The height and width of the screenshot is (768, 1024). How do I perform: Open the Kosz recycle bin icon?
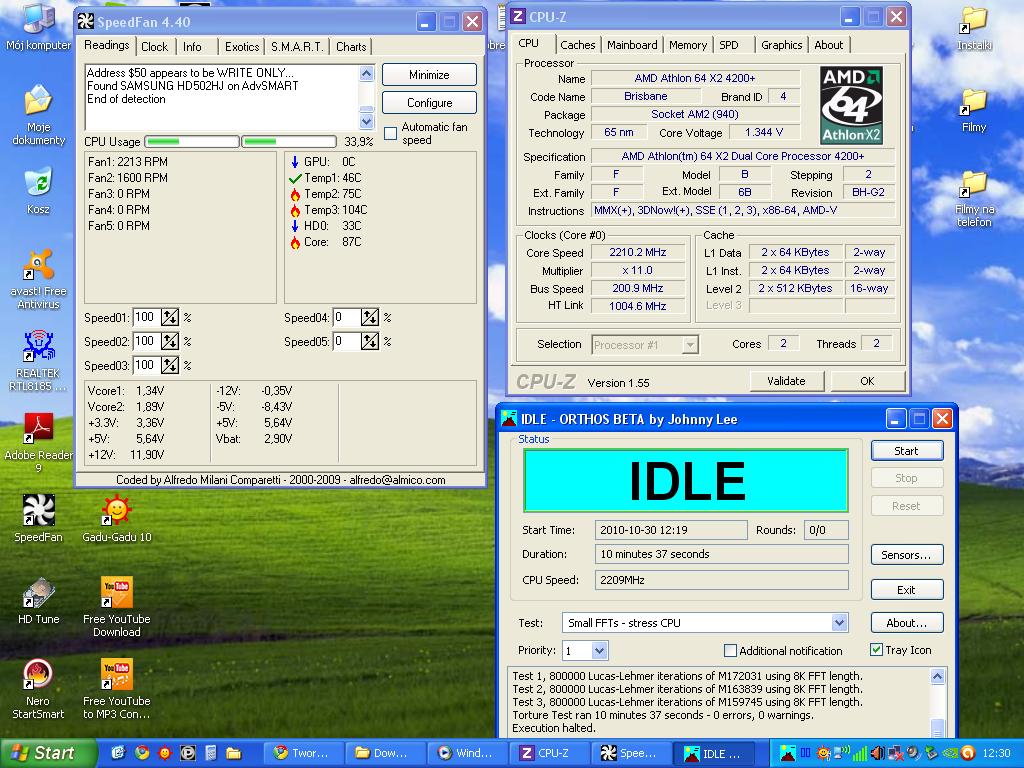[38, 183]
